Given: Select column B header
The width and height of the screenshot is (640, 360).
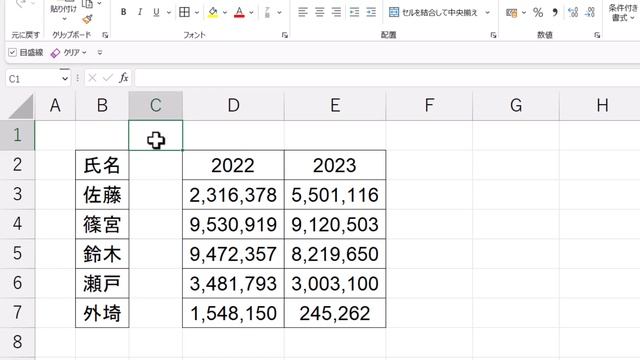Looking at the screenshot, I should [102, 106].
